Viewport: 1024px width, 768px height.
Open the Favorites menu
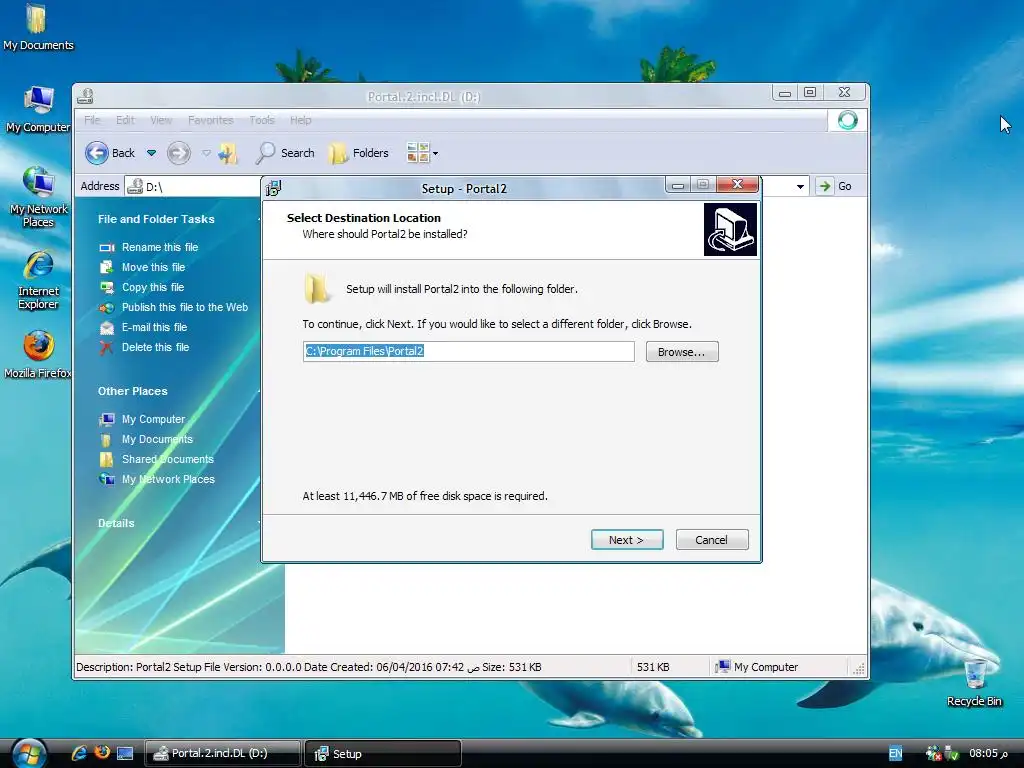(210, 120)
